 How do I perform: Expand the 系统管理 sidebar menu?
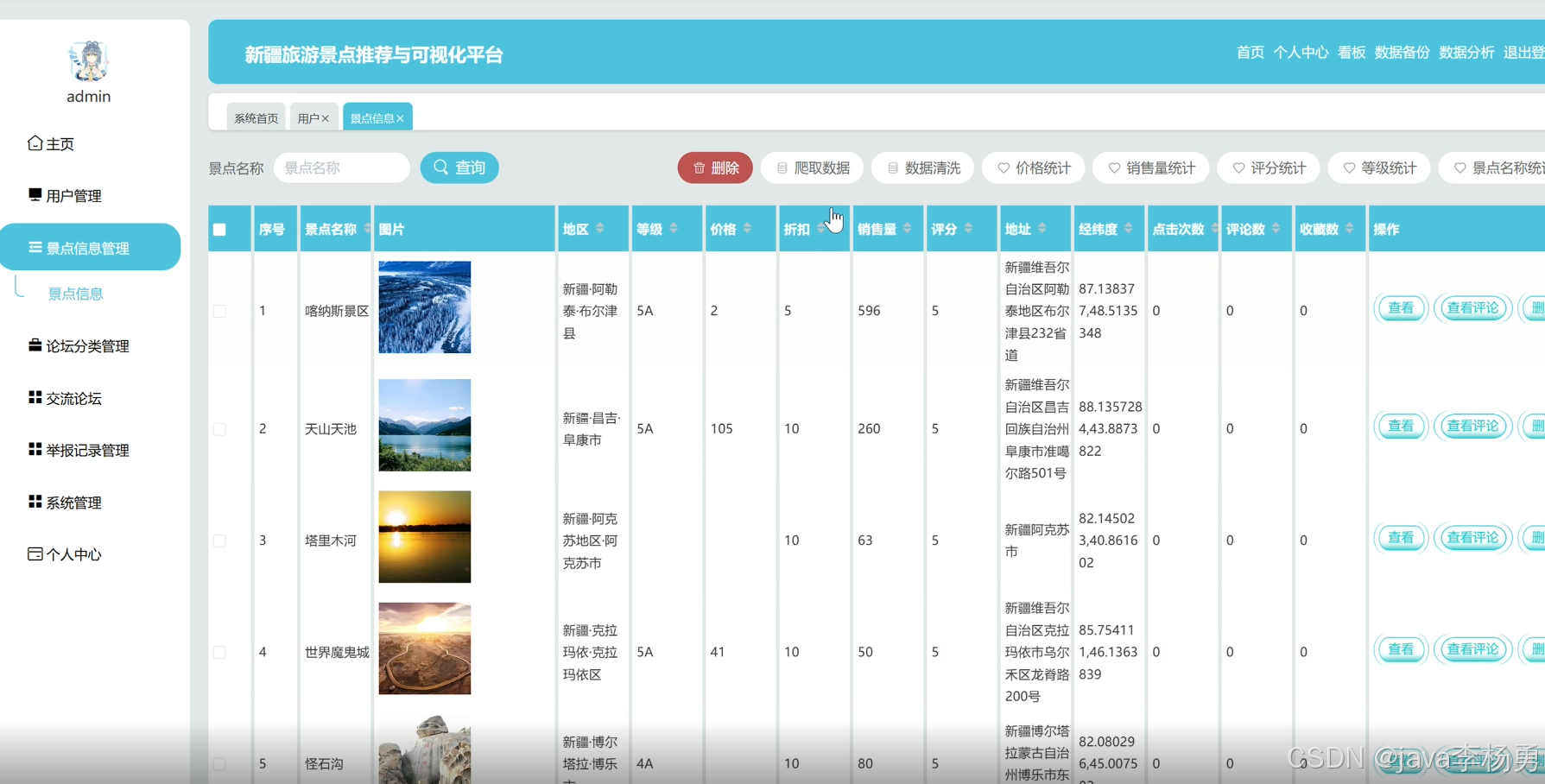point(65,503)
